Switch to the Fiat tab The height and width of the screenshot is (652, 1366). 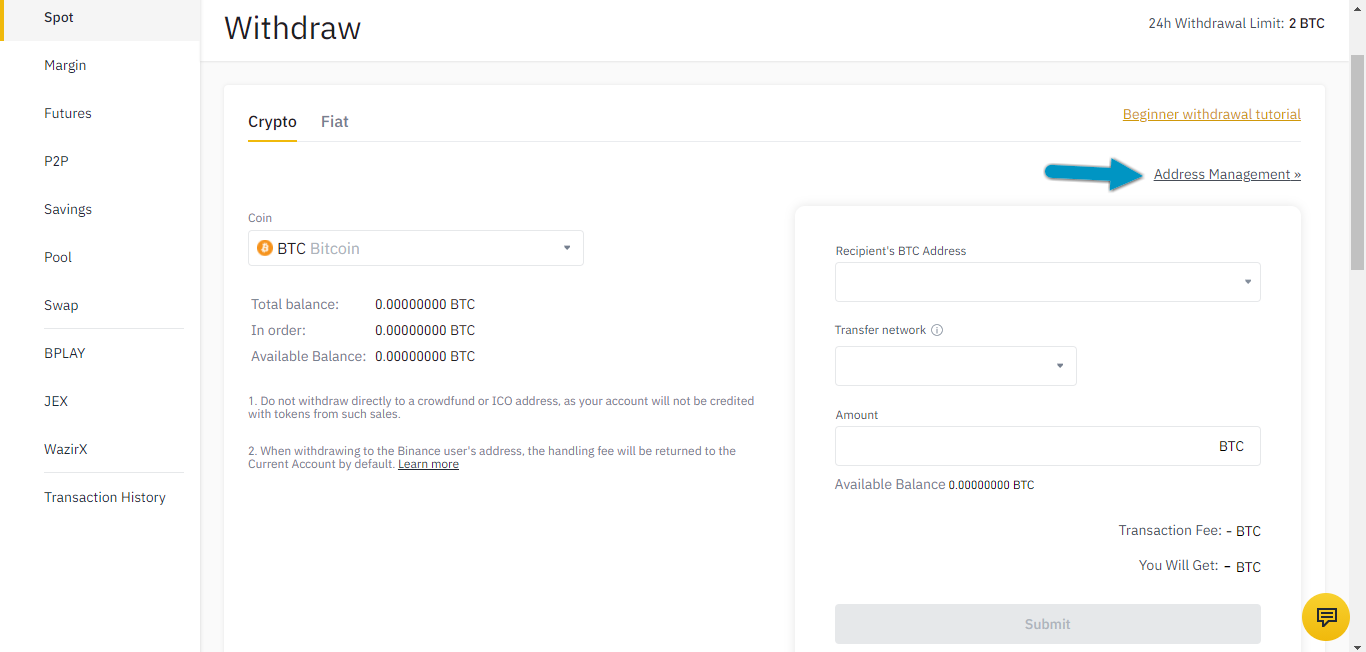coord(334,122)
